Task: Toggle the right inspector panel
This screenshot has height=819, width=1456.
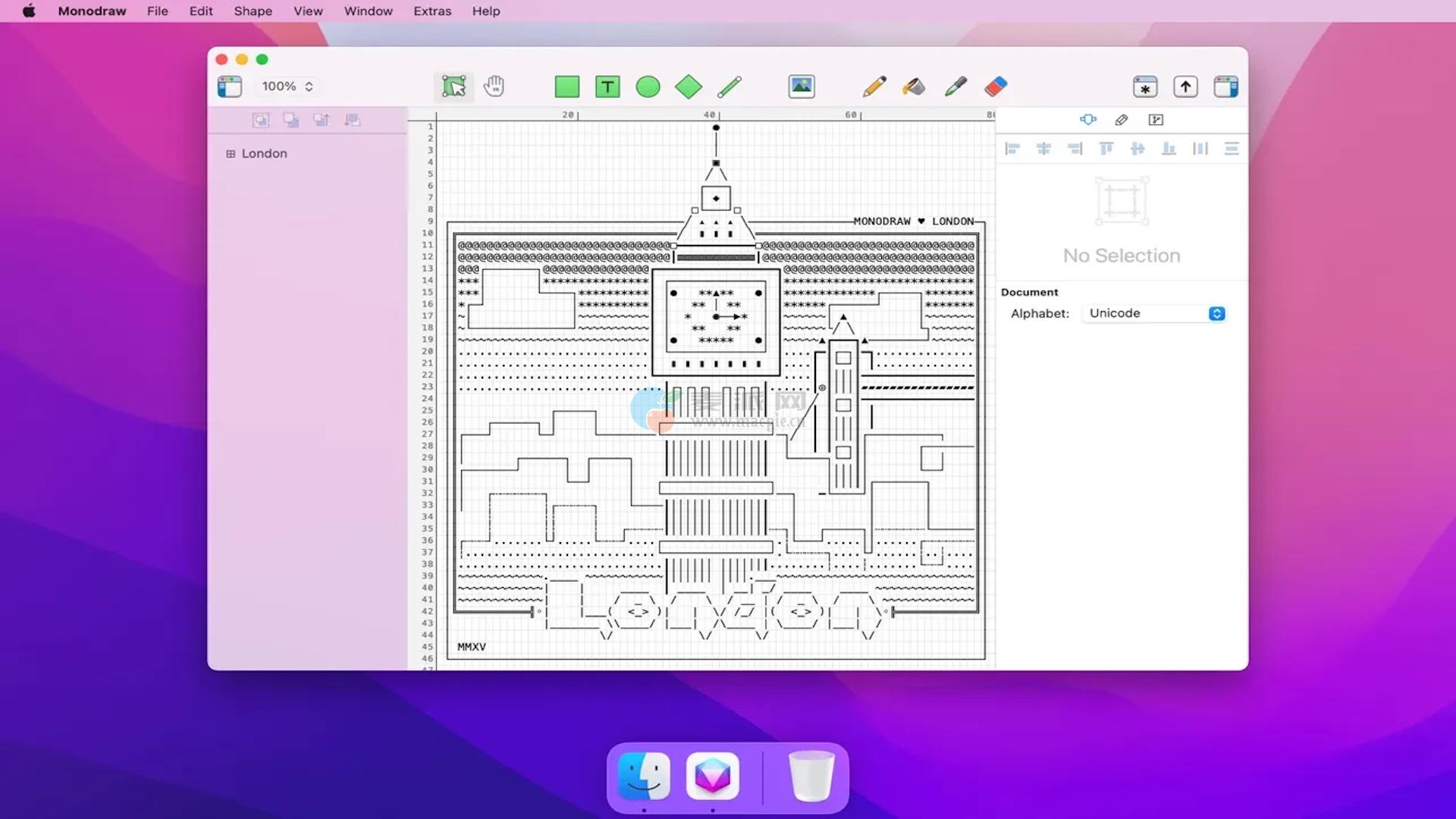Action: [1225, 86]
